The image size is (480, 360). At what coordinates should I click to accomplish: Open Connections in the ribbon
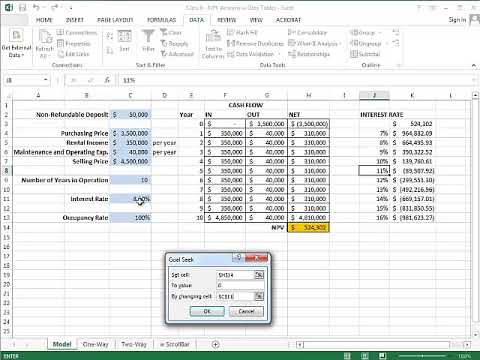pos(77,33)
